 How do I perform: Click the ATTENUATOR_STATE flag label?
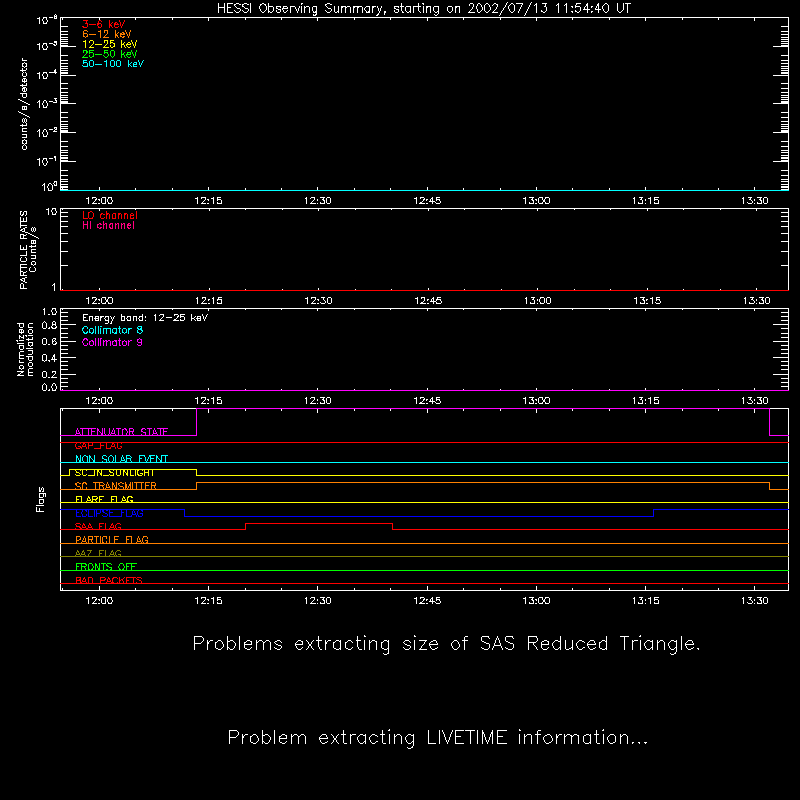click(121, 432)
